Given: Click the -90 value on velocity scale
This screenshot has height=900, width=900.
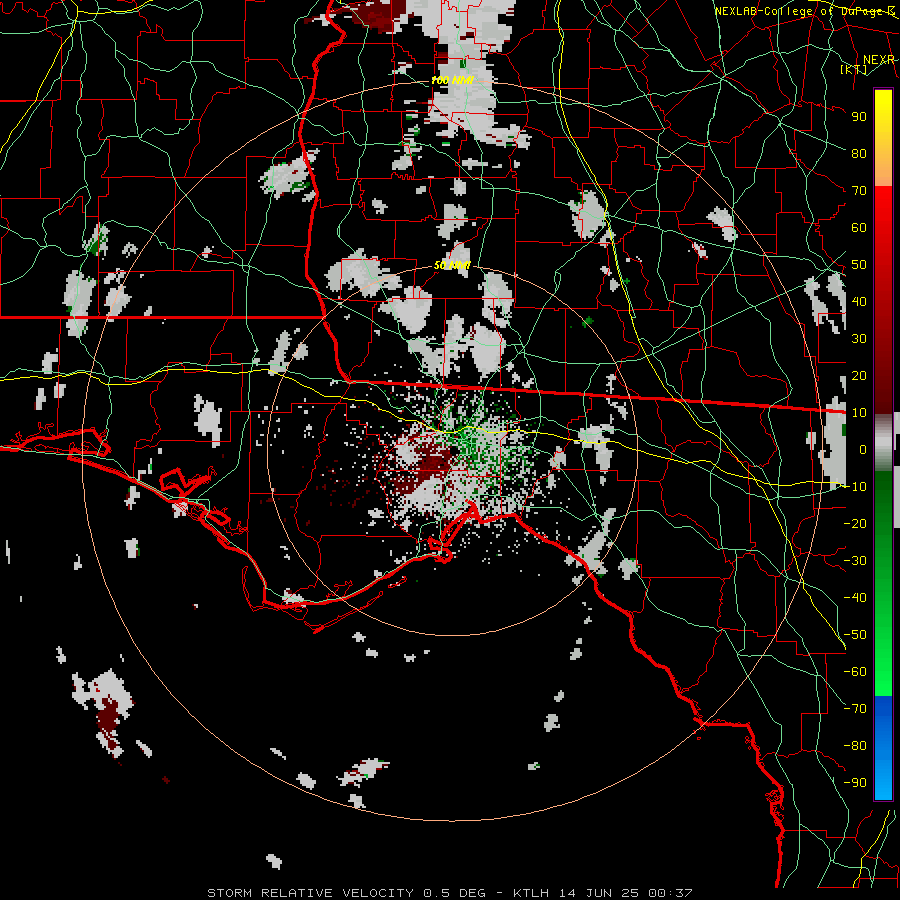Looking at the screenshot, I should [855, 783].
